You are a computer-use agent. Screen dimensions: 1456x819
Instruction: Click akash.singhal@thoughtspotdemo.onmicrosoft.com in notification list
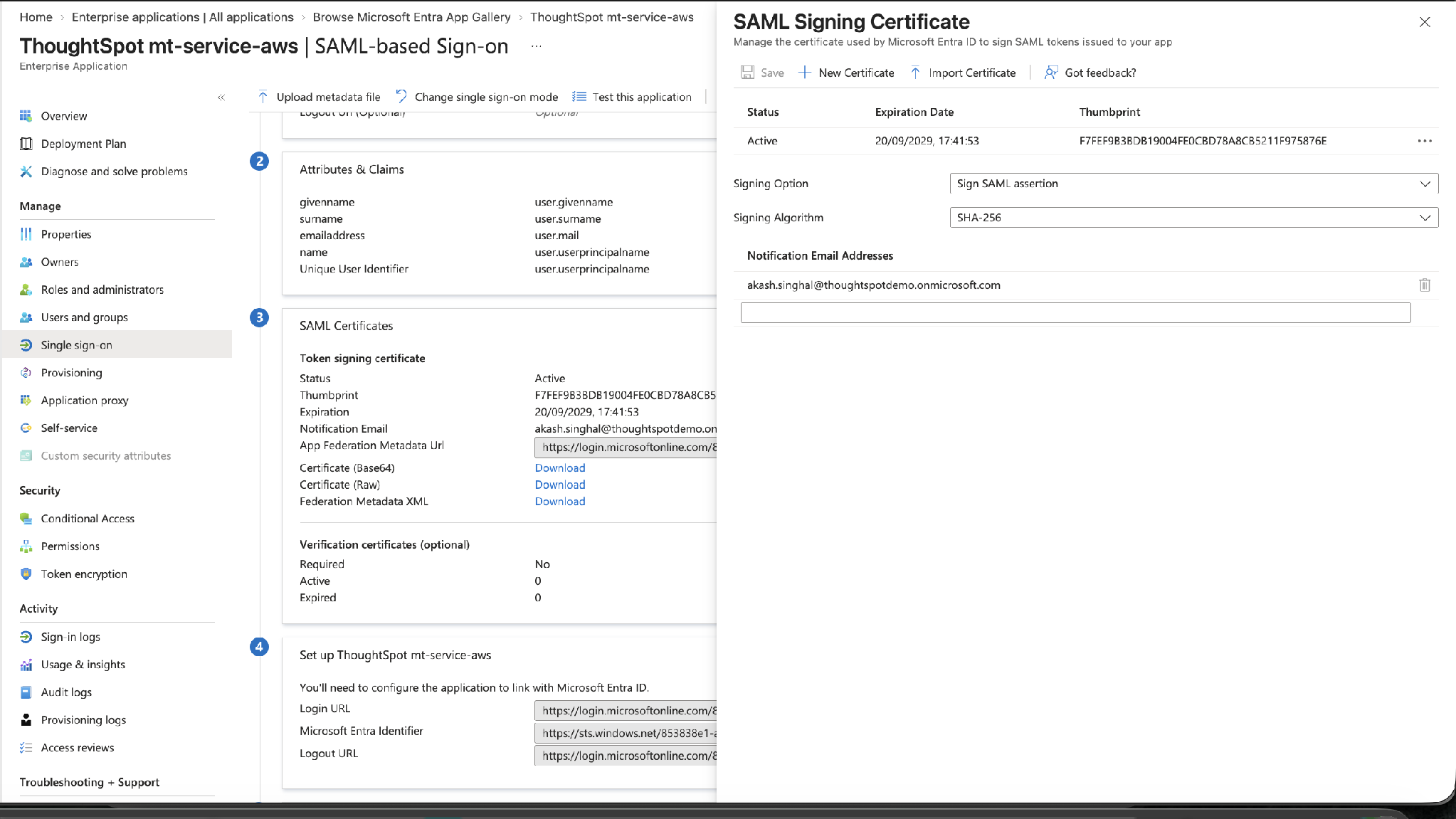tap(873, 285)
